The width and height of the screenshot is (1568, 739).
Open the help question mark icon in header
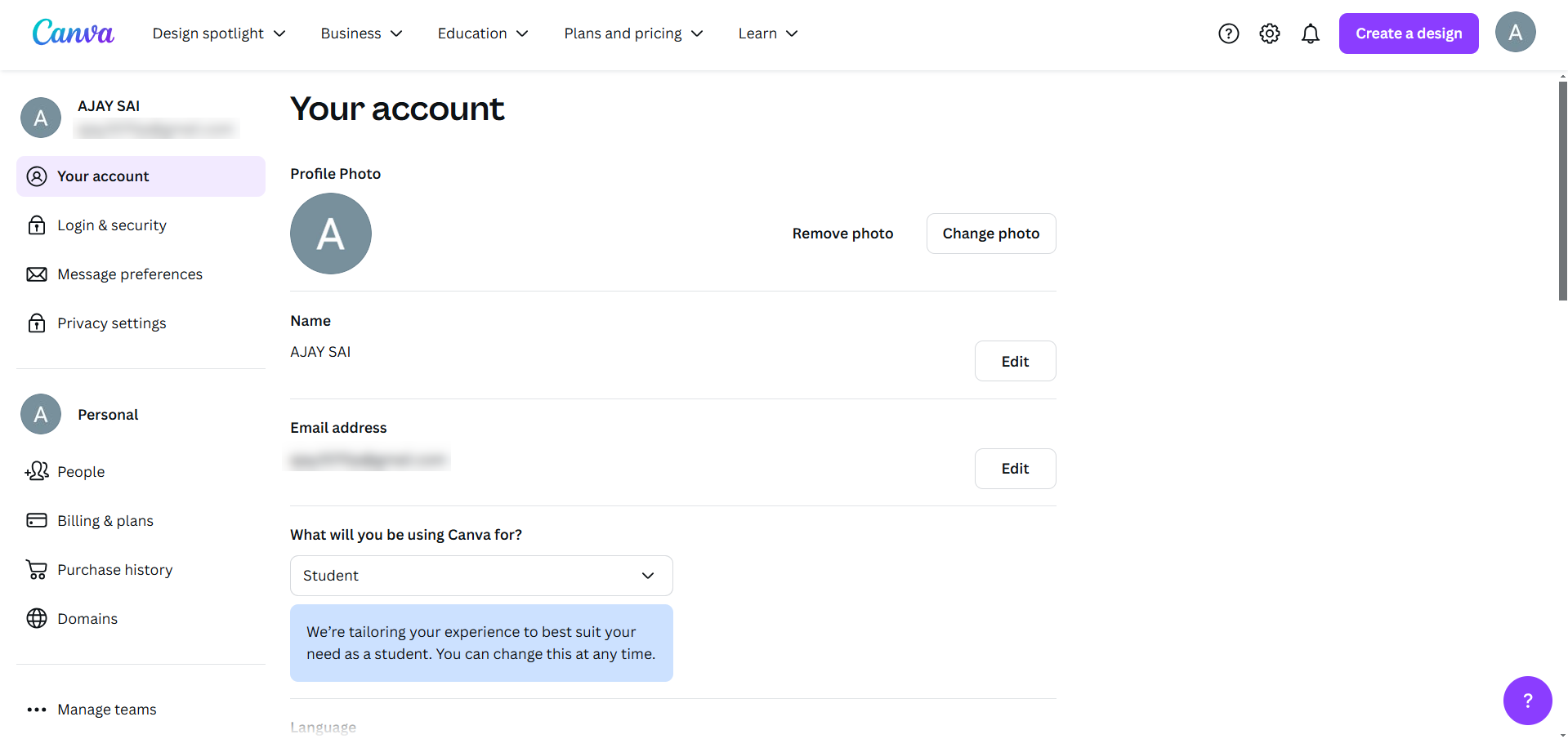pyautogui.click(x=1228, y=33)
